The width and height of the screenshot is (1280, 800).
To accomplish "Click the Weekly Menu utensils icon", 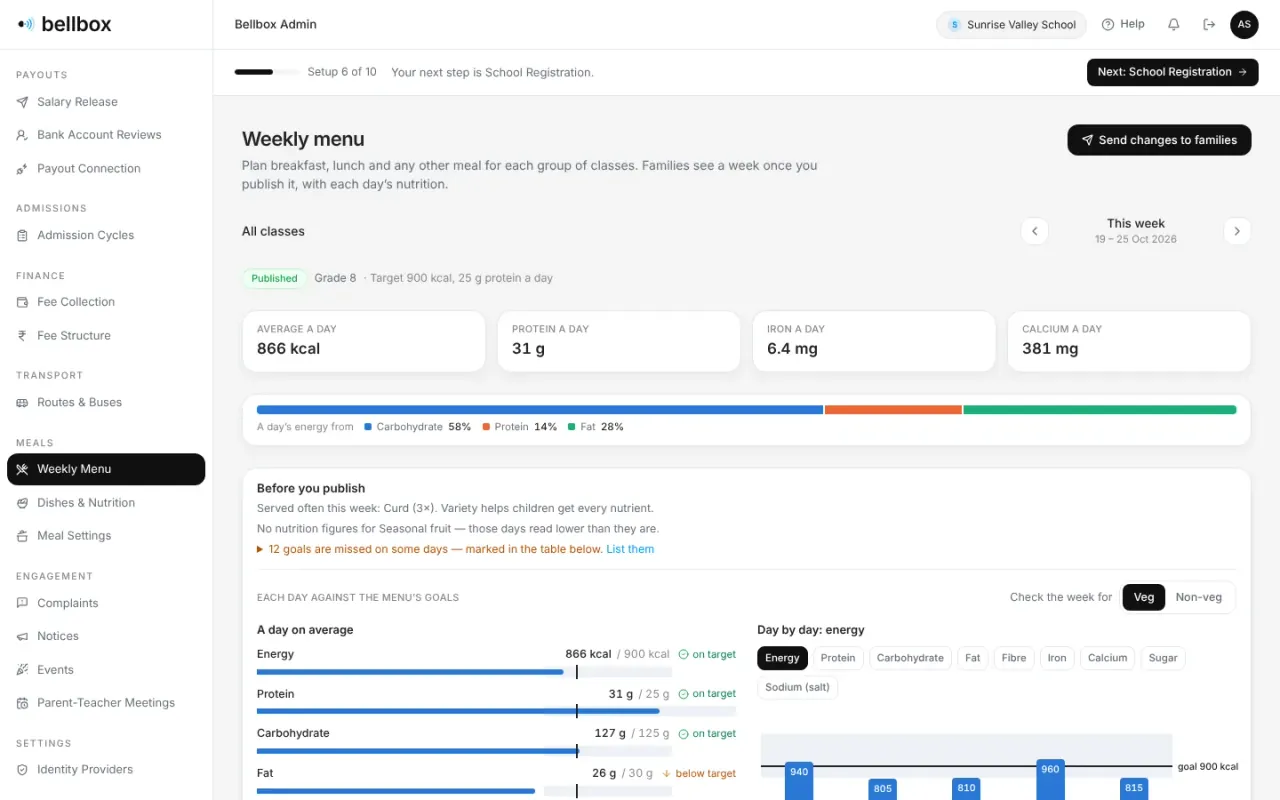I will tap(22, 469).
